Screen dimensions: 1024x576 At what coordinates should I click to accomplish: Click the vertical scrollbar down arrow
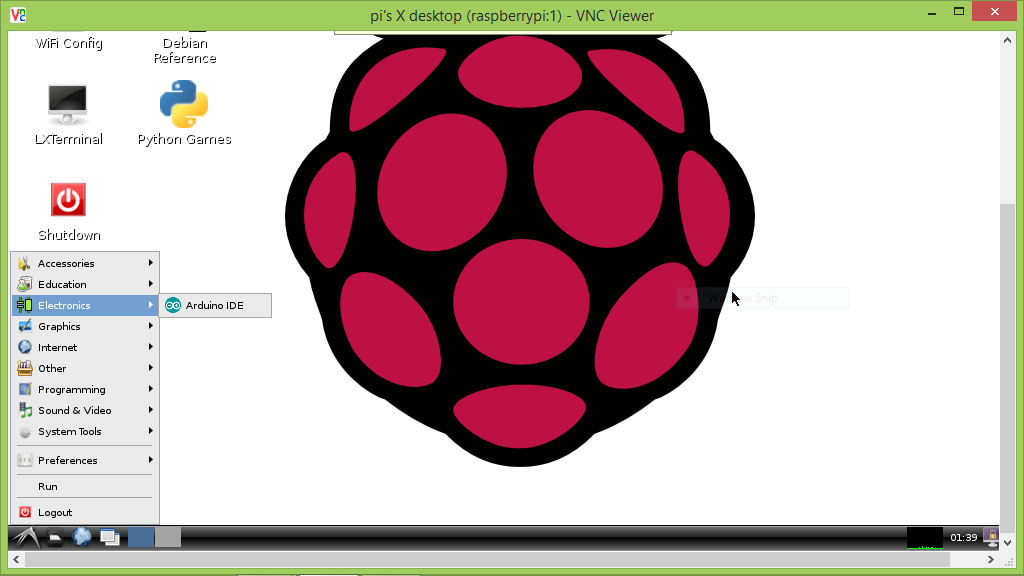(1007, 543)
